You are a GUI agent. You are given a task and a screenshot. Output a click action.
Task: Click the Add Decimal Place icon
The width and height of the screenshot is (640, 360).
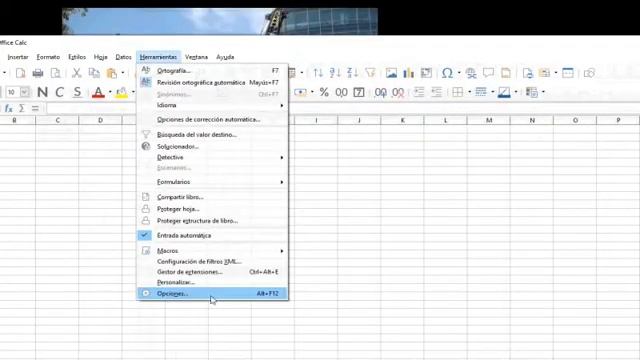tap(381, 93)
